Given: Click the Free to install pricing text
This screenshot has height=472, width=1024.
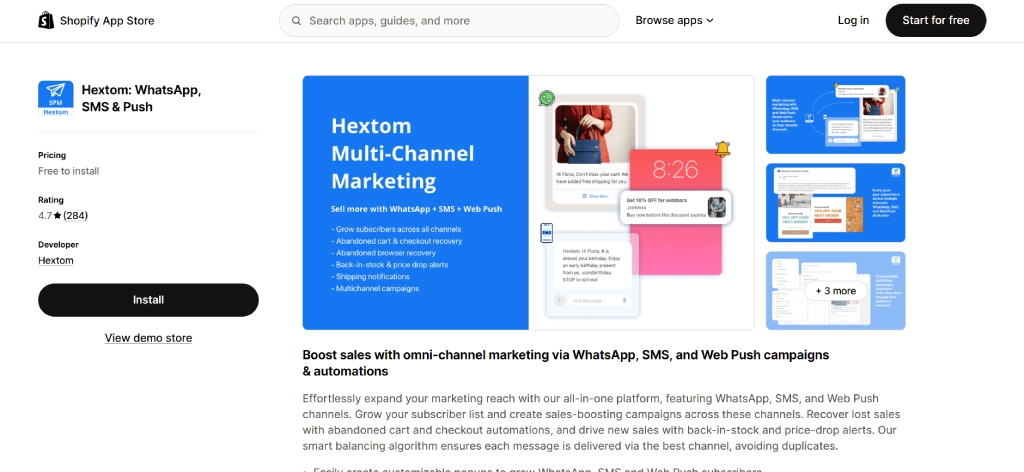Looking at the screenshot, I should [x=69, y=171].
